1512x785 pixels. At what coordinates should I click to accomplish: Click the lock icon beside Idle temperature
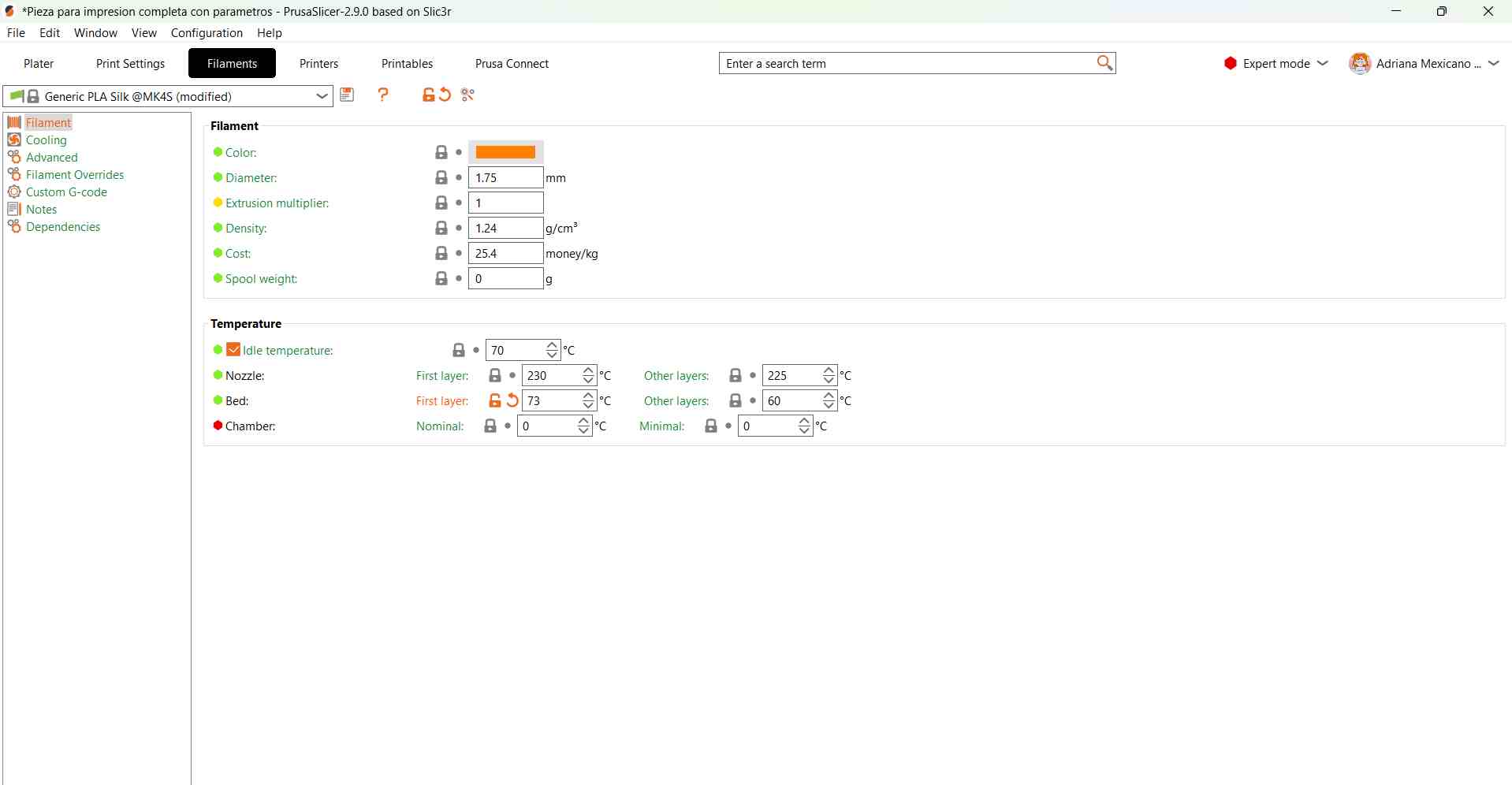460,350
